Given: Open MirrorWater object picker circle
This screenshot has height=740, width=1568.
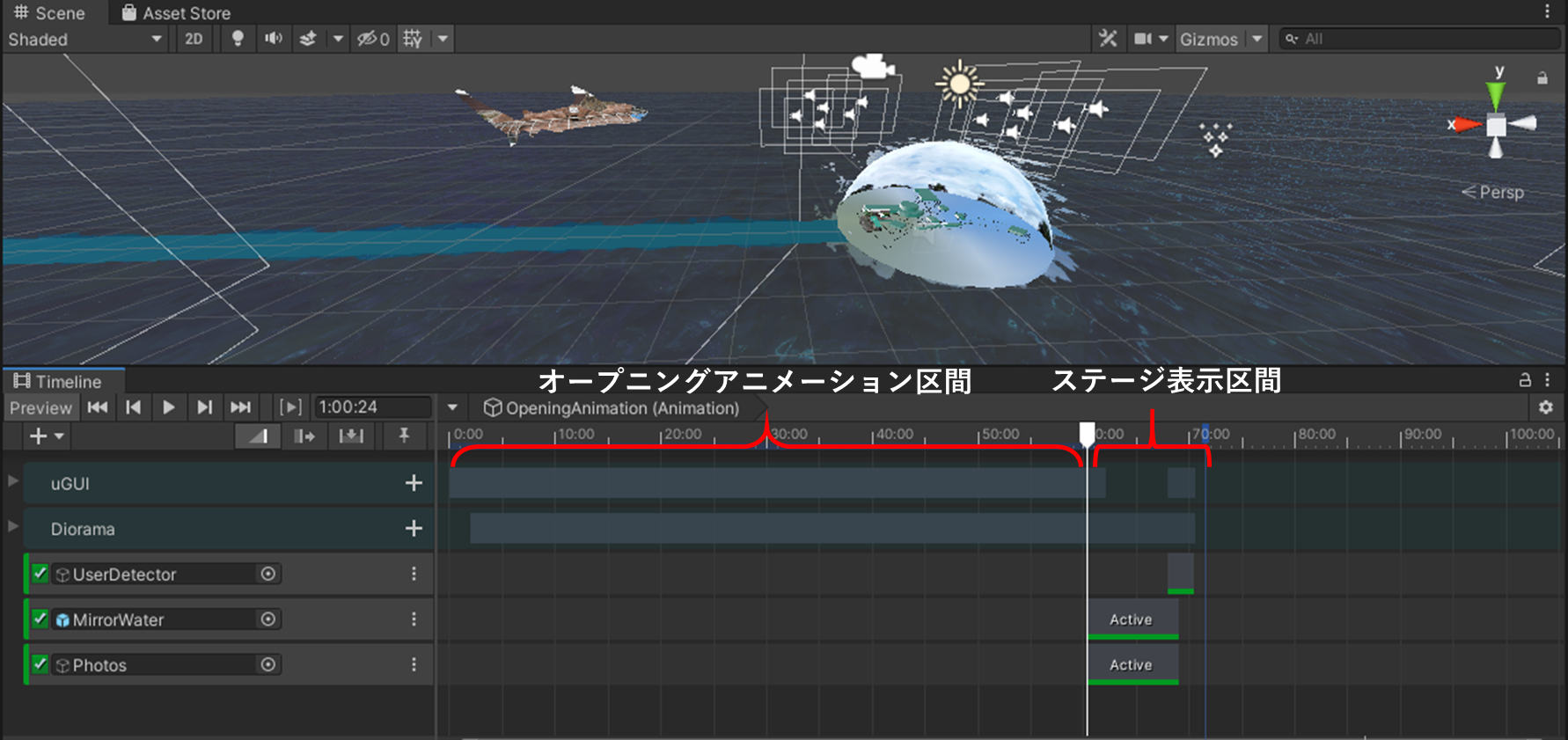Looking at the screenshot, I should click(268, 619).
